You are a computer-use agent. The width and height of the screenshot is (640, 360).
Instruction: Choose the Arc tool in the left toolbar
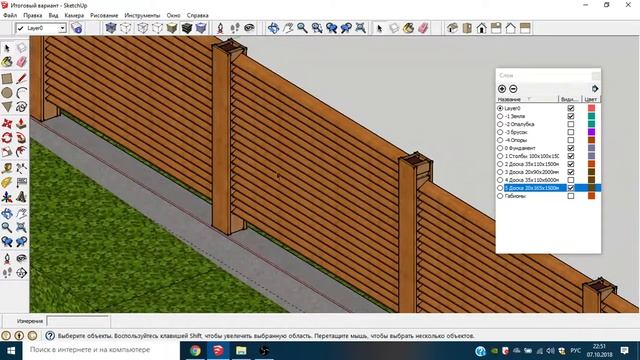[22, 93]
